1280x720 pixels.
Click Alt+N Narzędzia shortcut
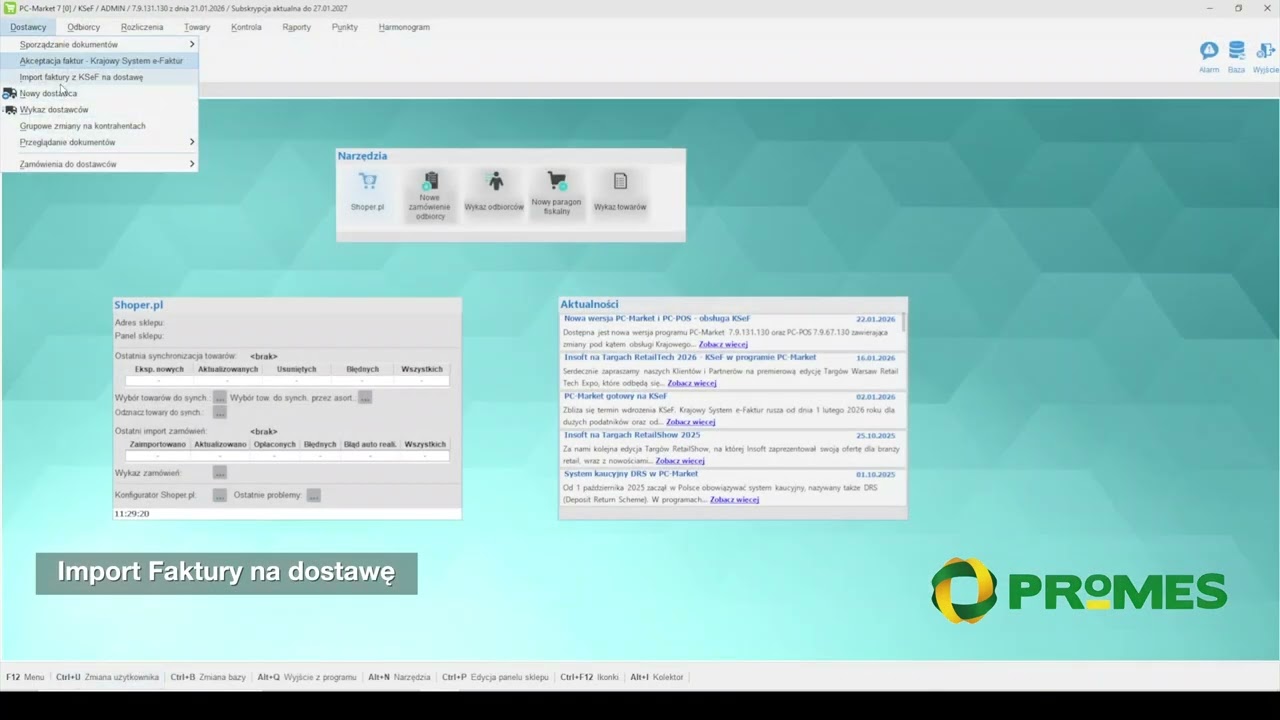coord(399,677)
